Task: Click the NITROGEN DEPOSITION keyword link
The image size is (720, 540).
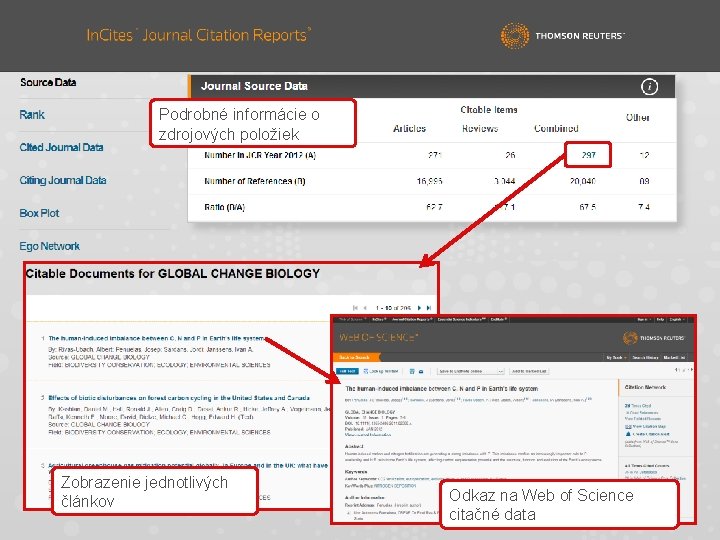Action: 395,485
